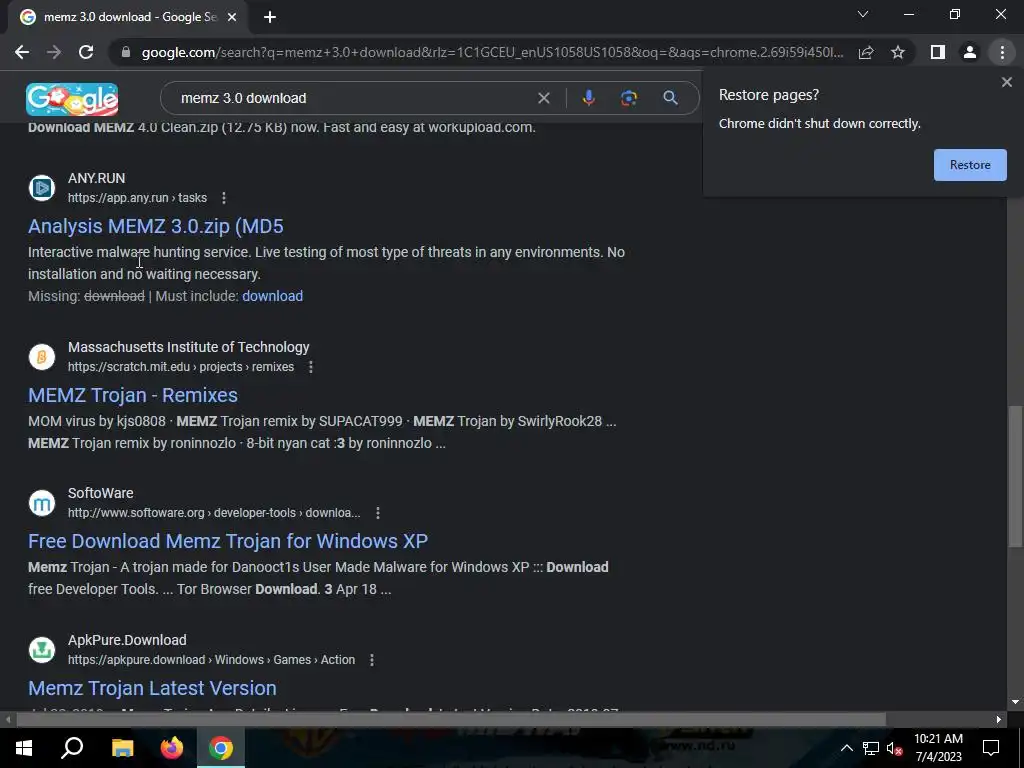Show hidden system tray icons
Image resolution: width=1024 pixels, height=768 pixels.
tap(846, 748)
